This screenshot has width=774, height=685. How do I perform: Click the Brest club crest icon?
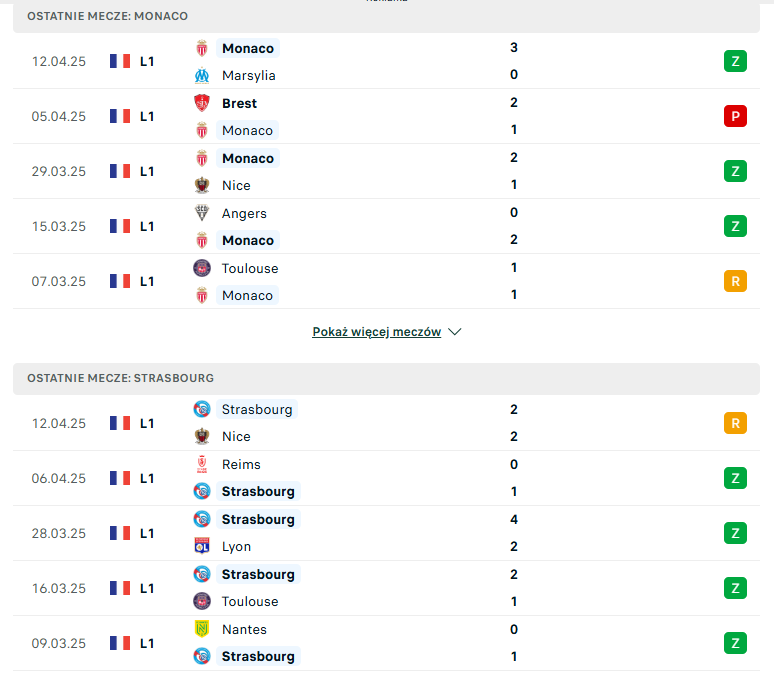click(x=202, y=103)
